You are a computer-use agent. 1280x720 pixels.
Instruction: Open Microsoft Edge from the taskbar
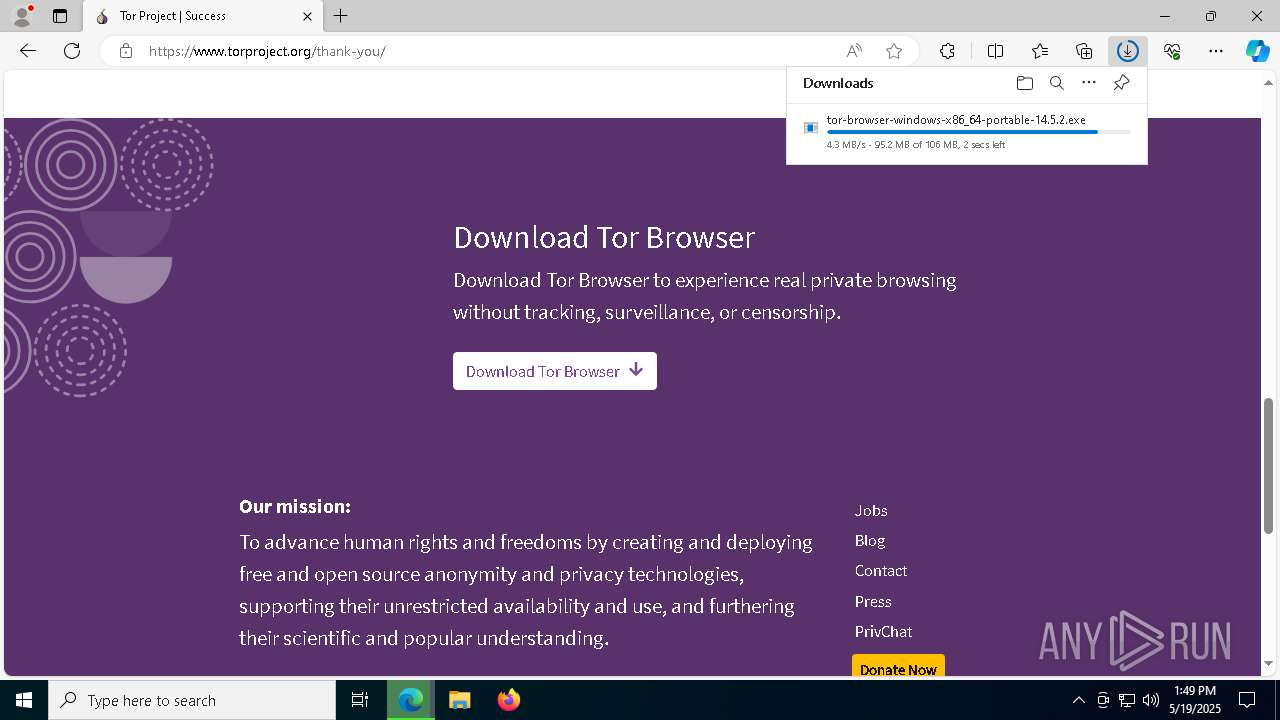[x=411, y=700]
